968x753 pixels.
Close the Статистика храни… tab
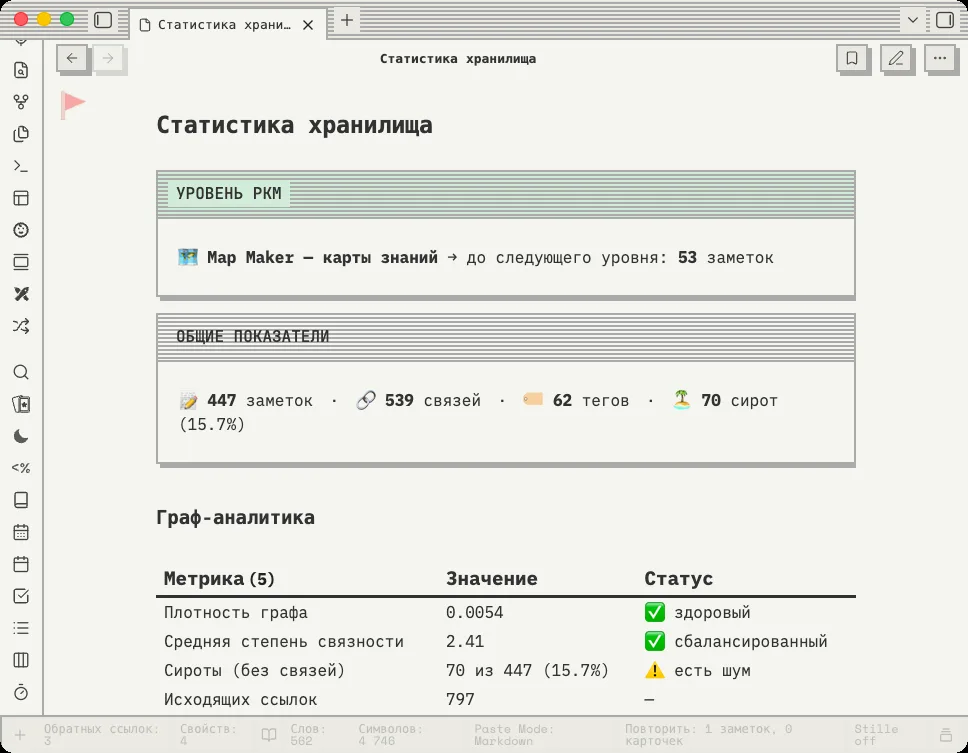pyautogui.click(x=308, y=25)
